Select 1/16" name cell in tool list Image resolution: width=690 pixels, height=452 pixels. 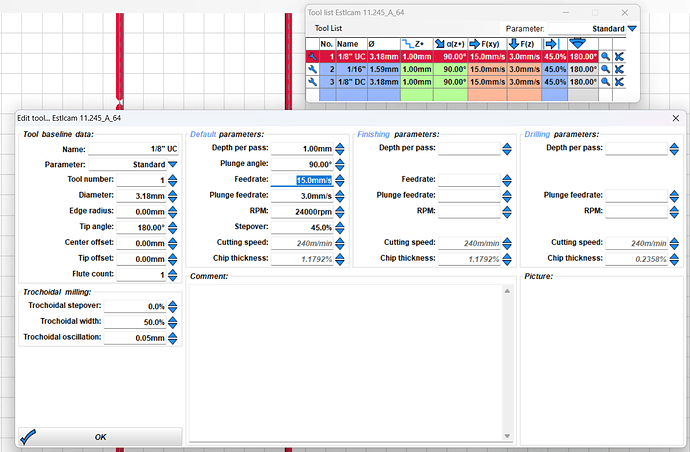pyautogui.click(x=351, y=69)
